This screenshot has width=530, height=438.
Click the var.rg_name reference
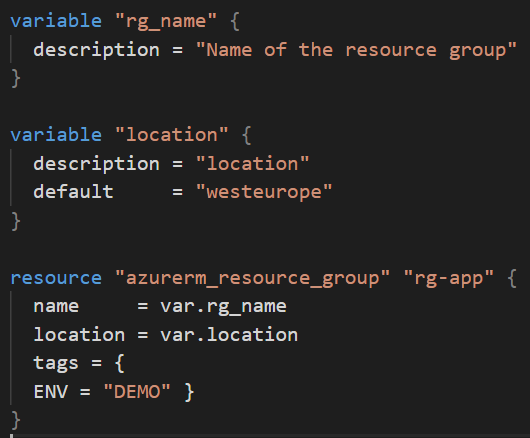coord(223,307)
